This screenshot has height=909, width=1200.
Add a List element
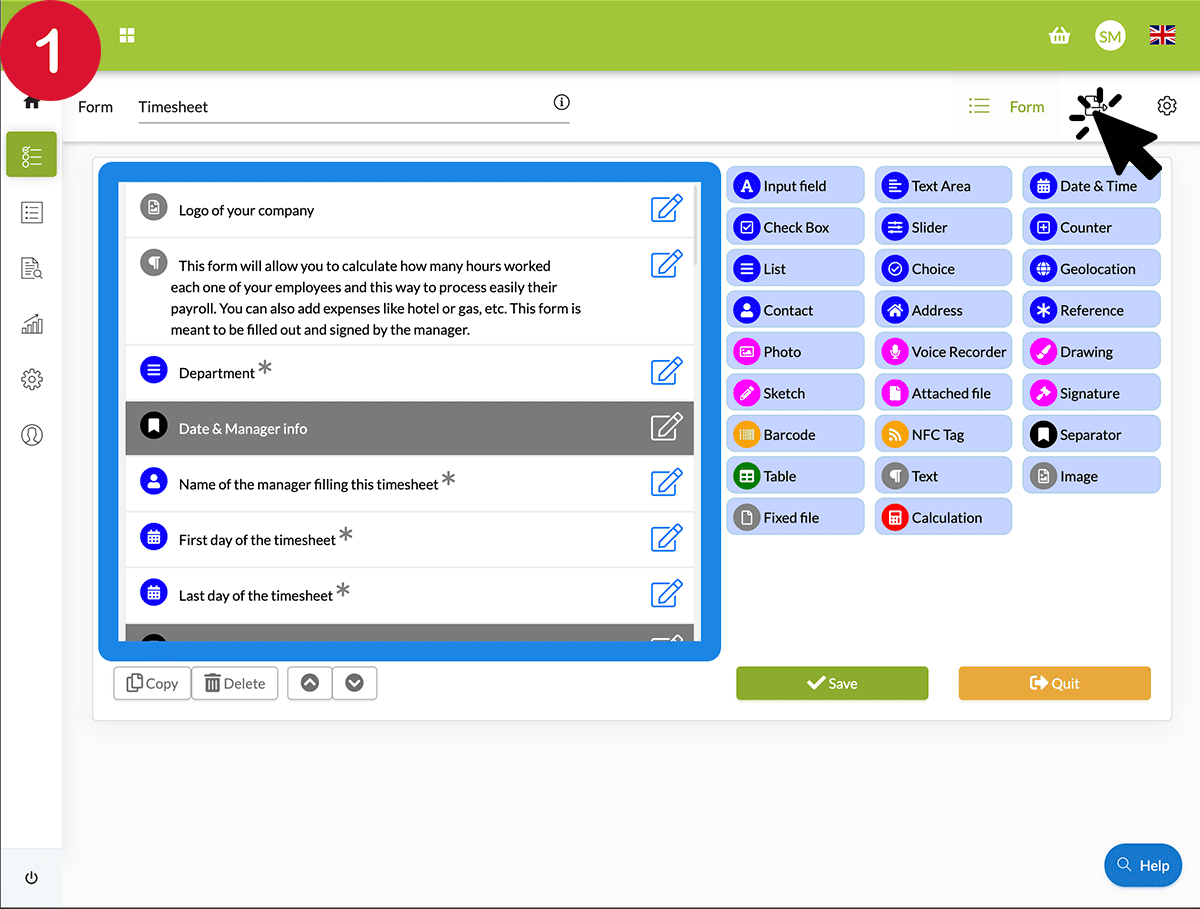pyautogui.click(x=795, y=269)
